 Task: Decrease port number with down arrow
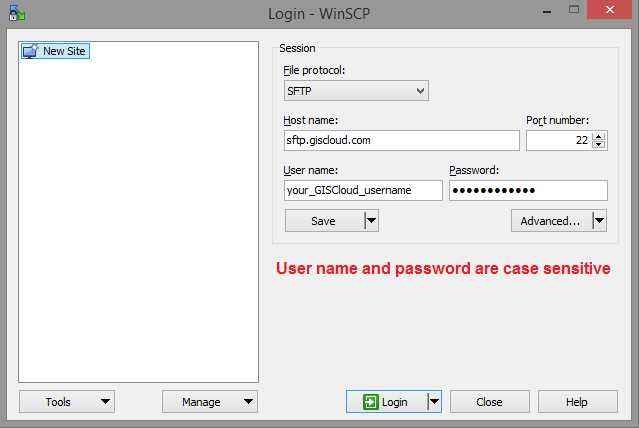(599, 145)
